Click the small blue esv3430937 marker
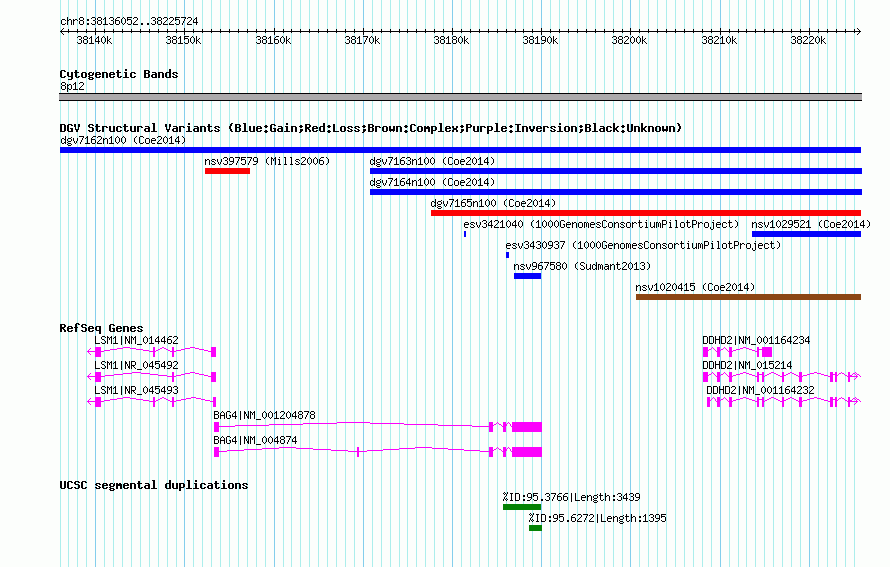Viewport: 890px width, 567px height. coord(507,255)
